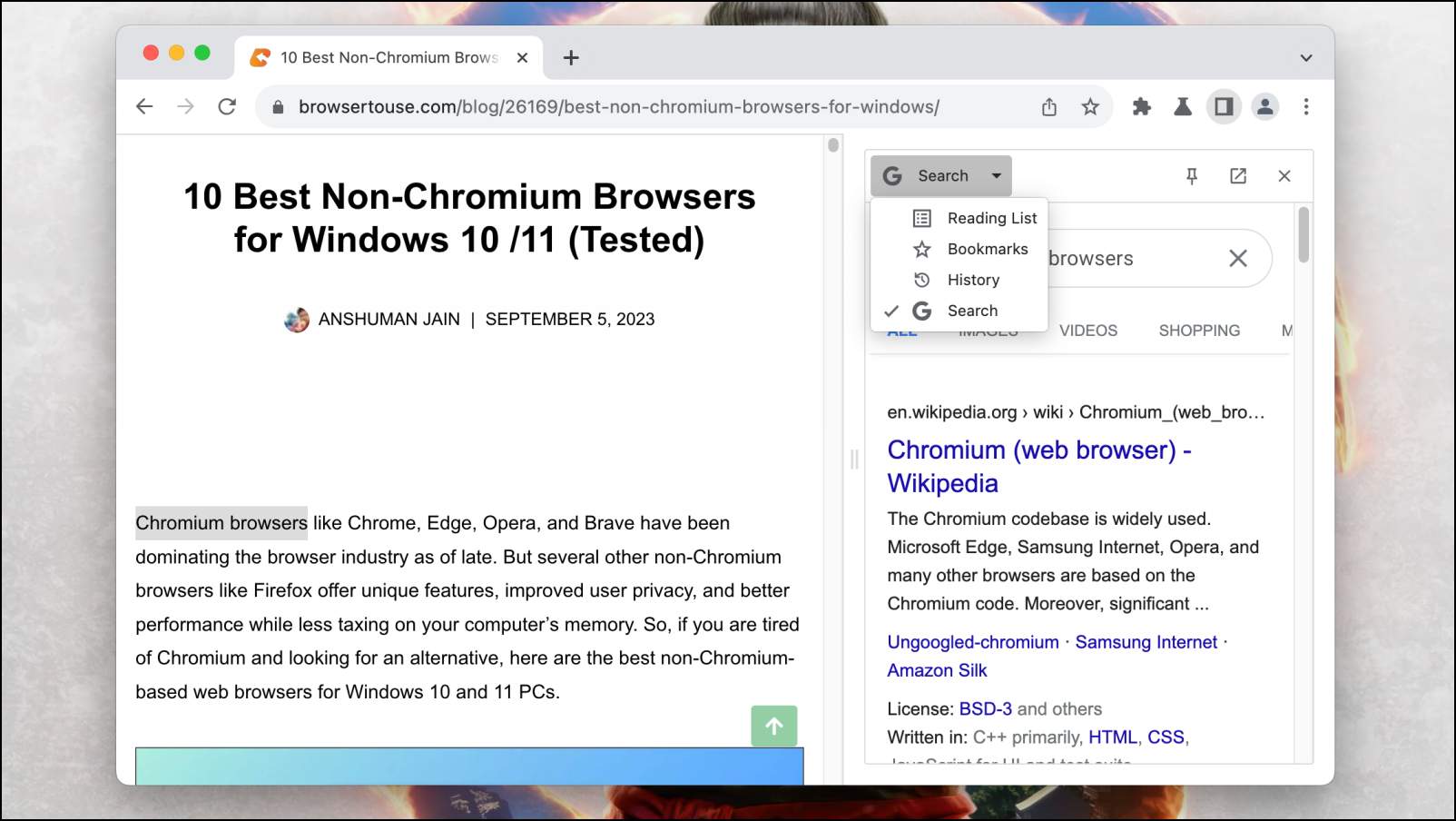Click the forward navigation arrow
The image size is (1456, 821).
pyautogui.click(x=185, y=106)
